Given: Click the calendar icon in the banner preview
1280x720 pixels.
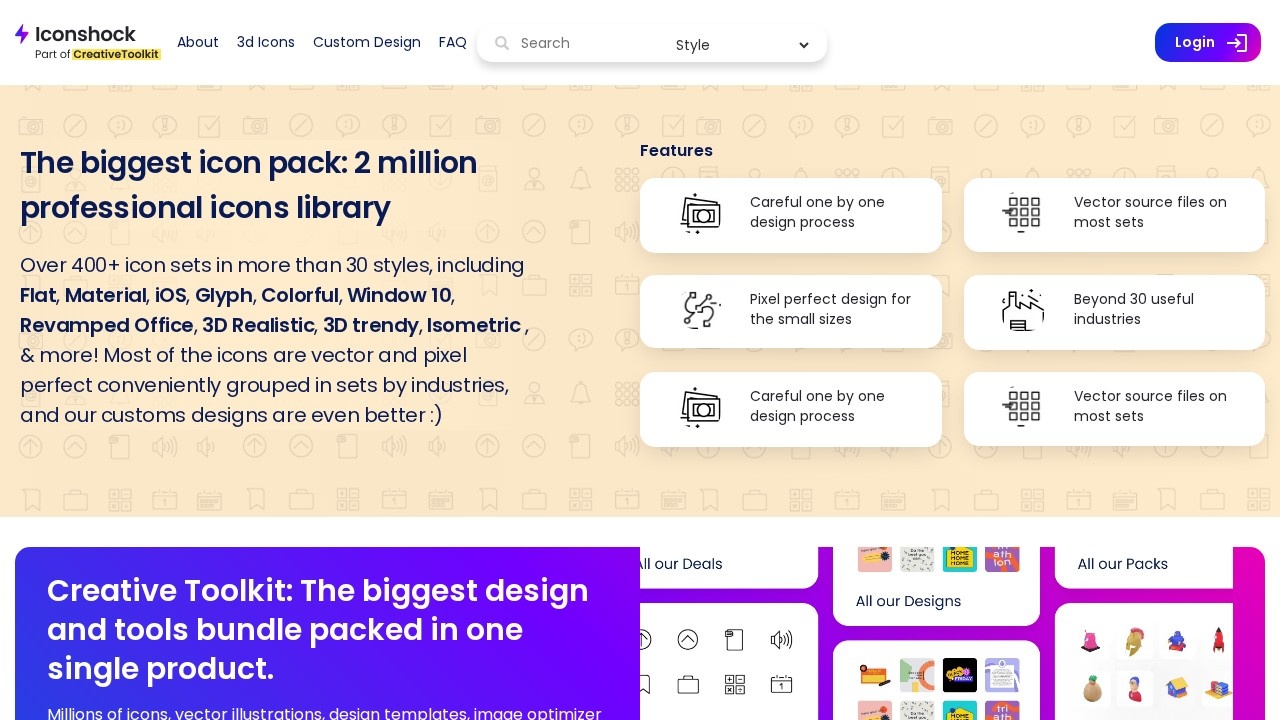Looking at the screenshot, I should [782, 685].
